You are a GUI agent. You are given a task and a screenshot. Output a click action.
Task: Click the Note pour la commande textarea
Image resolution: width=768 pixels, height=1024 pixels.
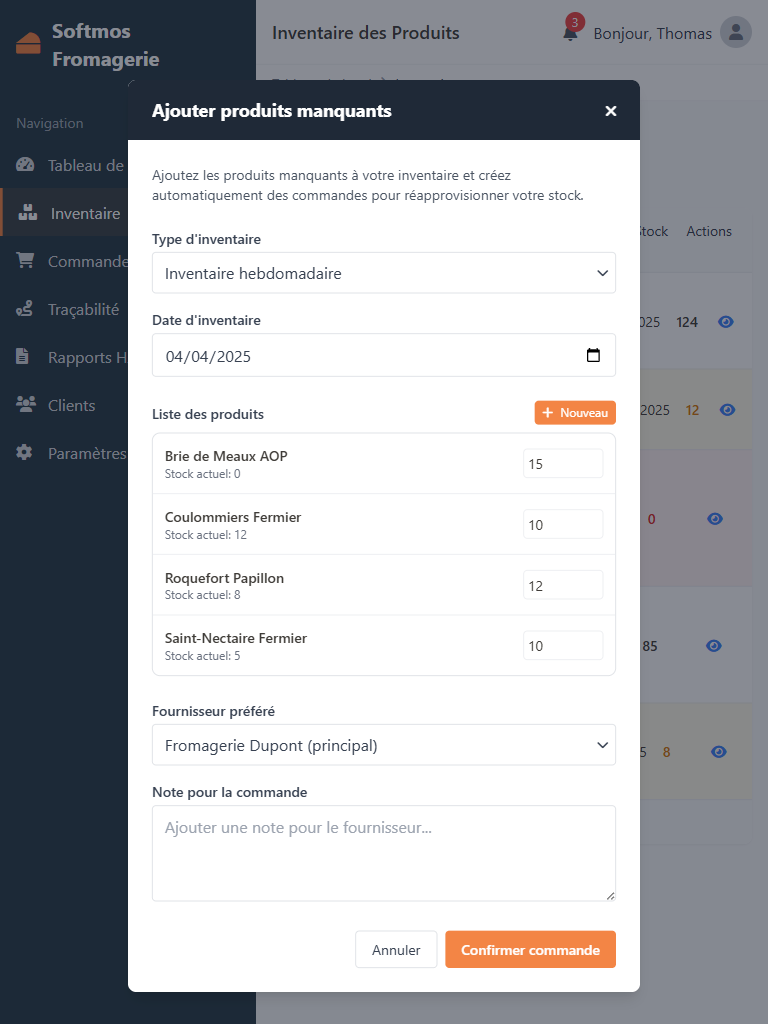384,854
